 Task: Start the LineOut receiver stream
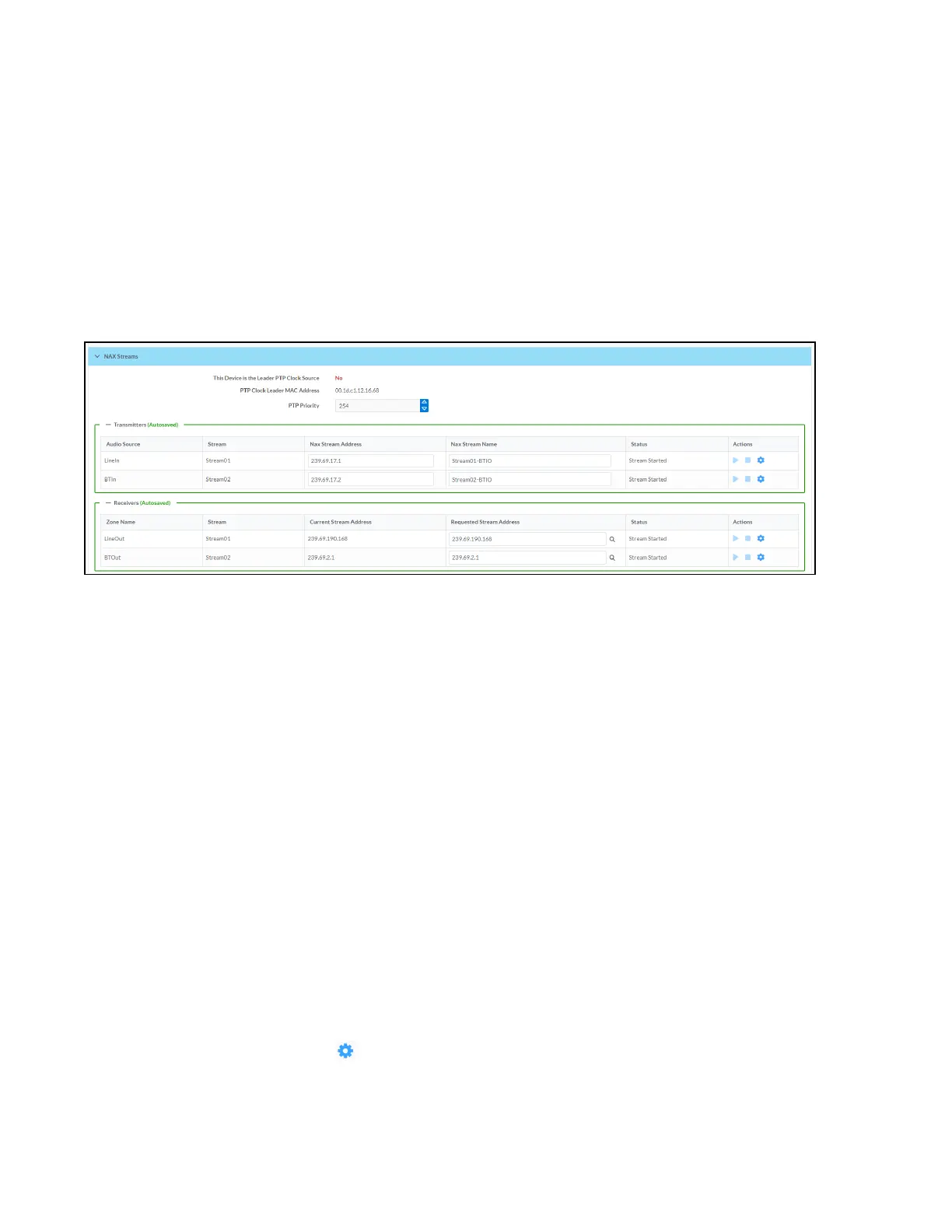pos(736,538)
